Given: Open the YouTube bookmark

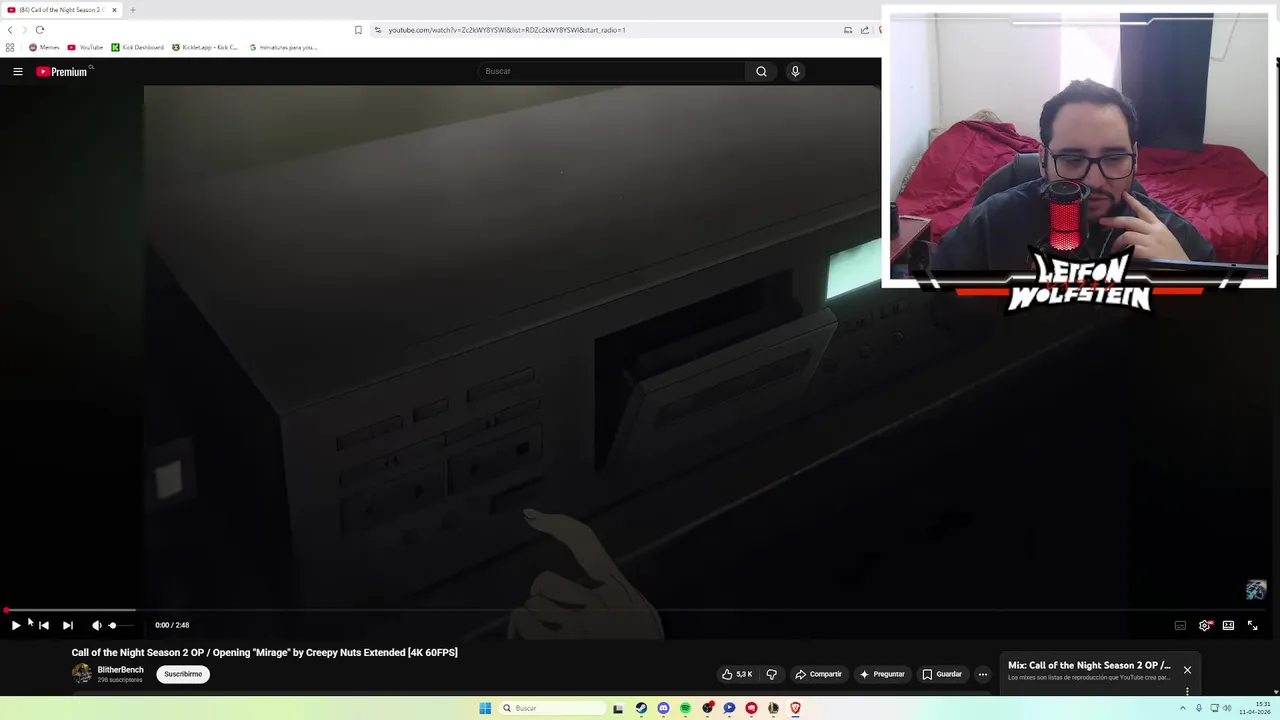Looking at the screenshot, I should 85,47.
